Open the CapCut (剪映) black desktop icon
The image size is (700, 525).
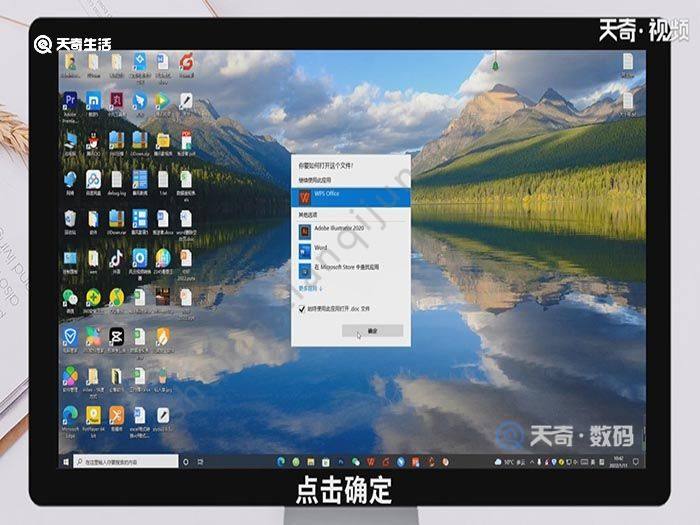[x=116, y=339]
